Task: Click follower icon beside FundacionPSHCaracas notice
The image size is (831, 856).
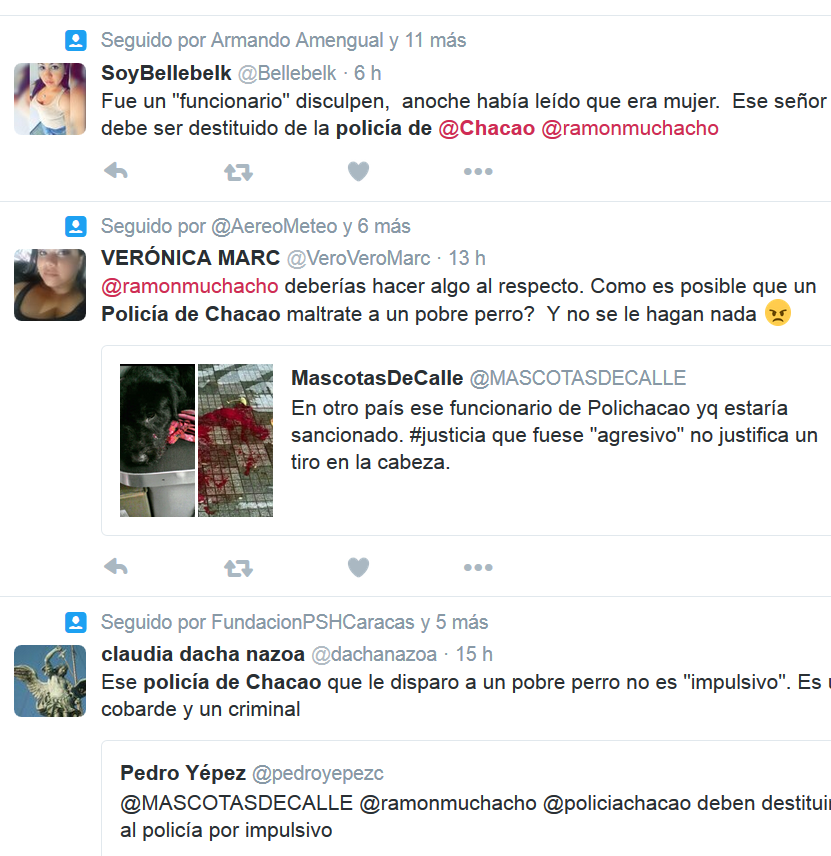Action: (76, 622)
